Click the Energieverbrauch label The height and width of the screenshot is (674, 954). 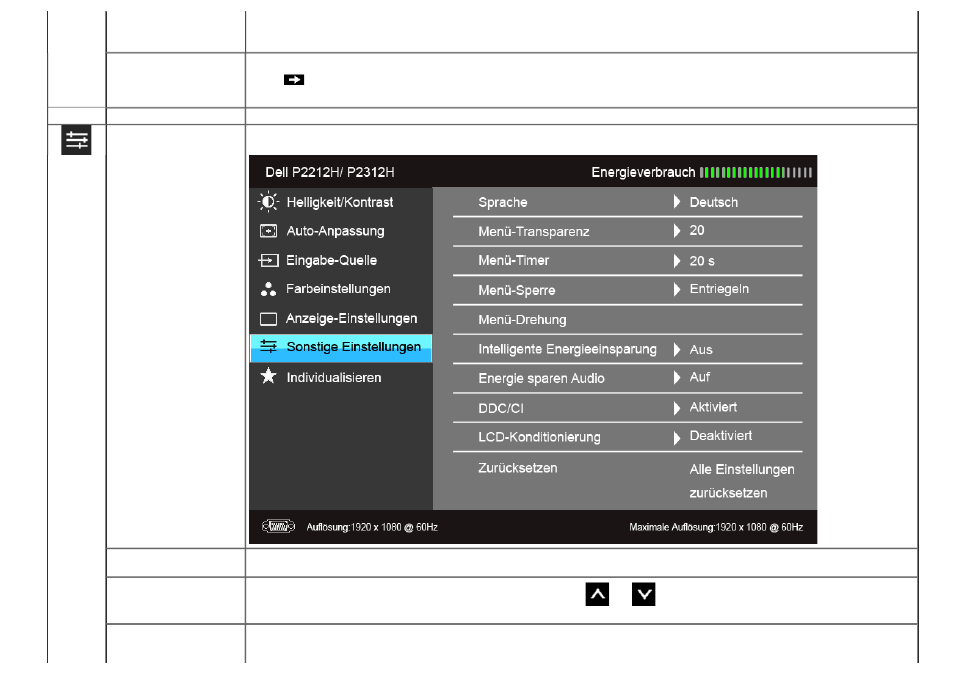click(643, 172)
